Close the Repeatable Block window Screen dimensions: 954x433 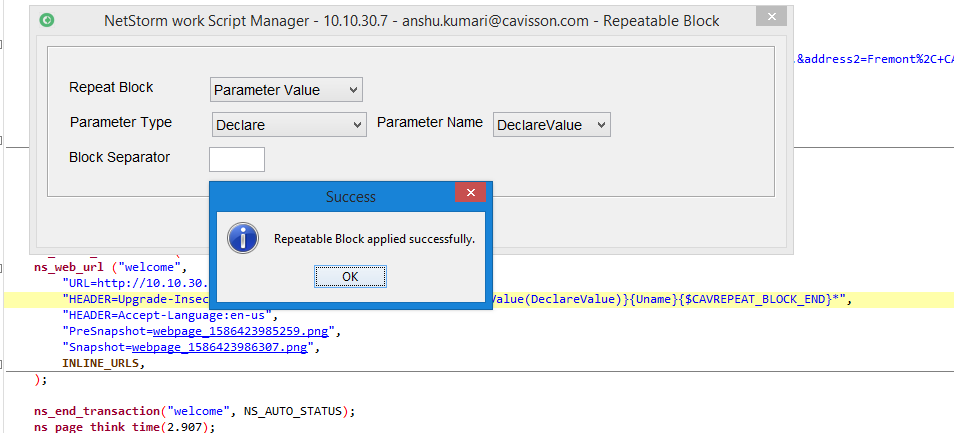pos(771,16)
